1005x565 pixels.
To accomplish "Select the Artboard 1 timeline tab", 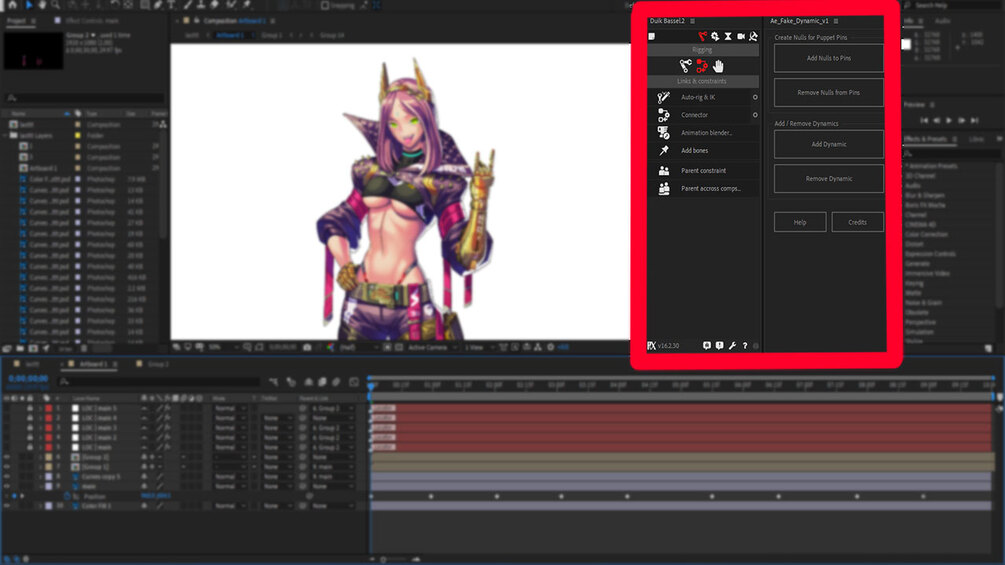I will [x=94, y=364].
